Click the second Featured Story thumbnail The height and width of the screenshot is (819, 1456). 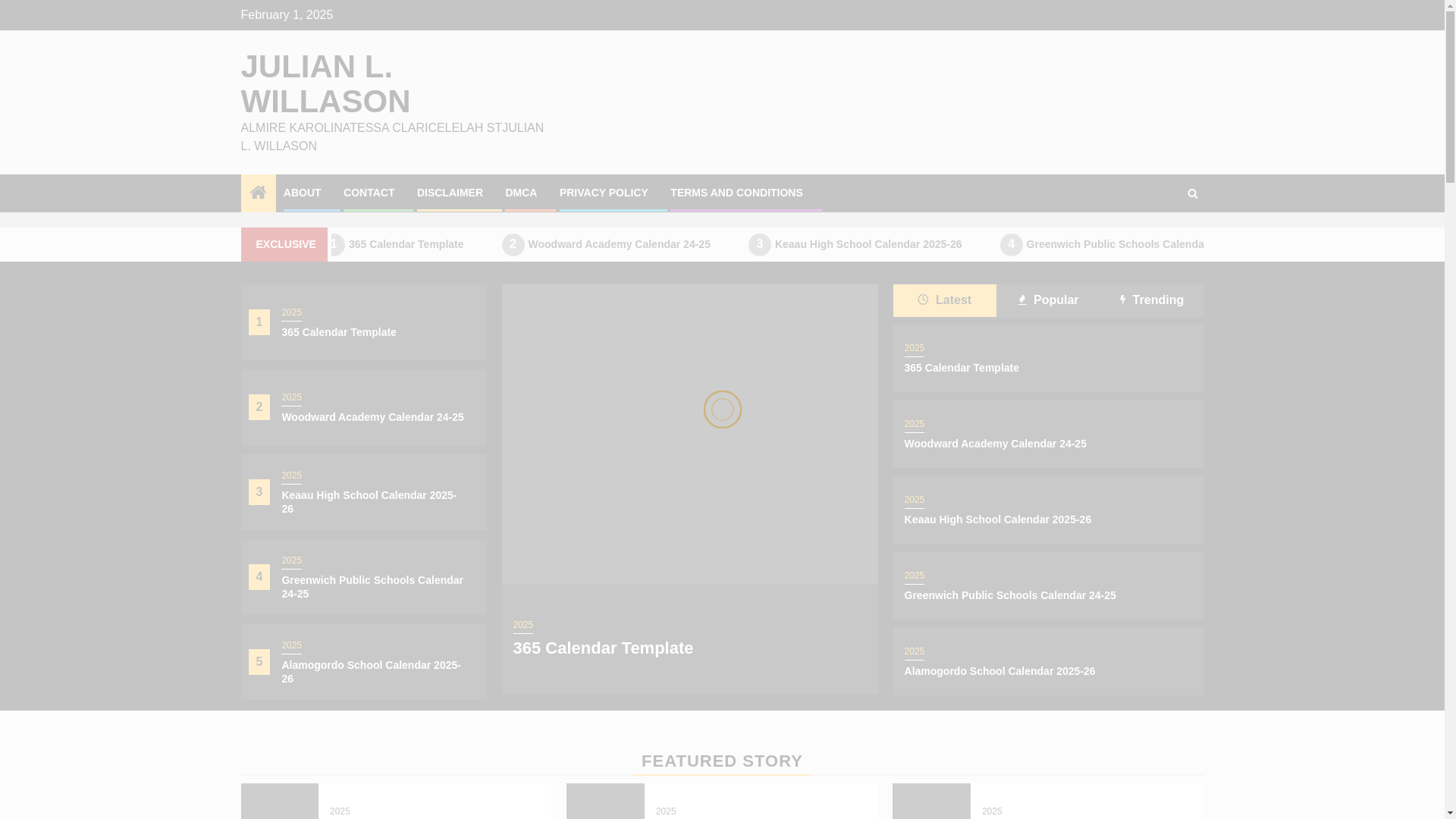pyautogui.click(x=605, y=801)
